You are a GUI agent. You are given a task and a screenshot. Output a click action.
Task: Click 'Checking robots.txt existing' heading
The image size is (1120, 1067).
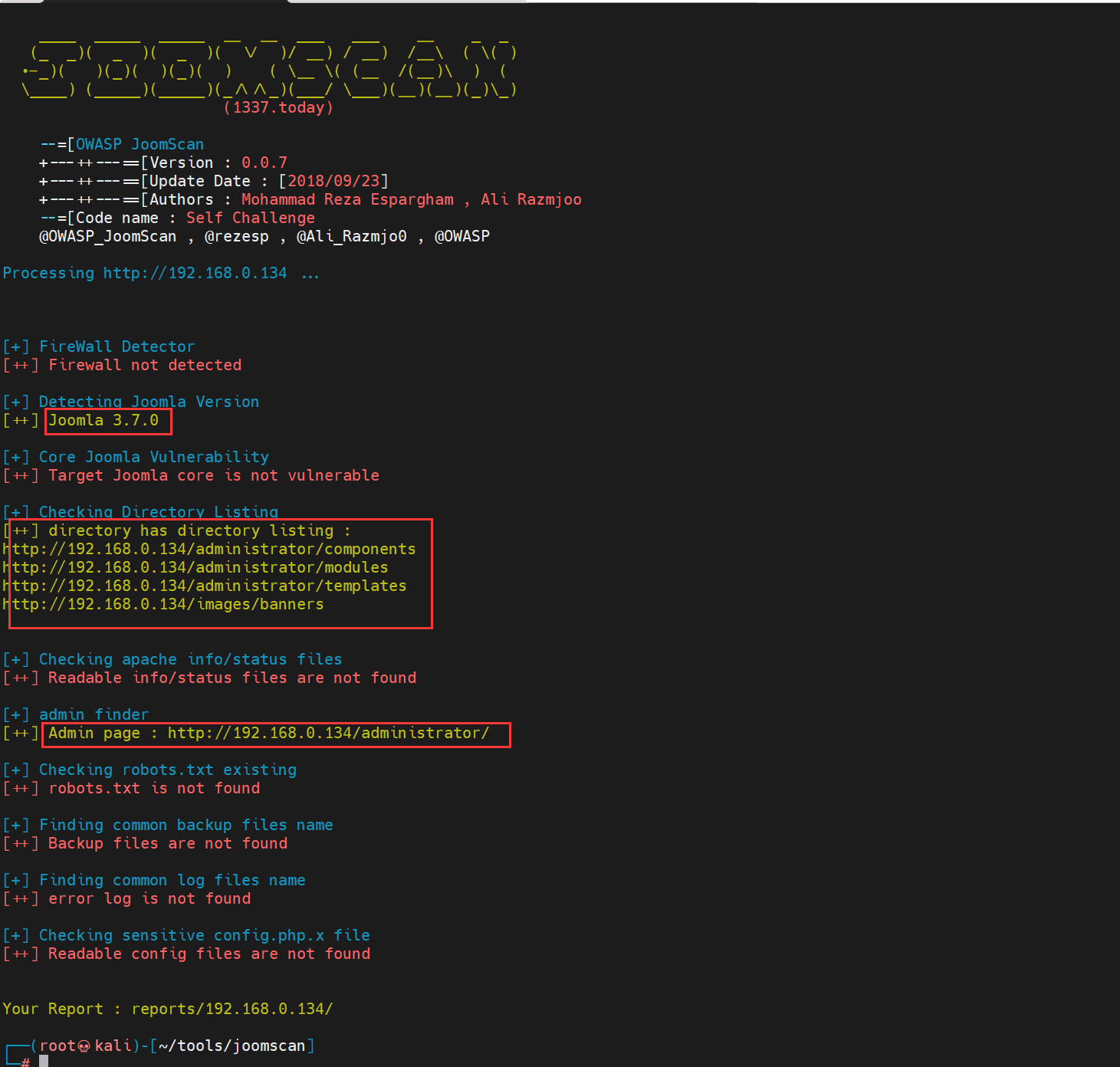coord(168,770)
